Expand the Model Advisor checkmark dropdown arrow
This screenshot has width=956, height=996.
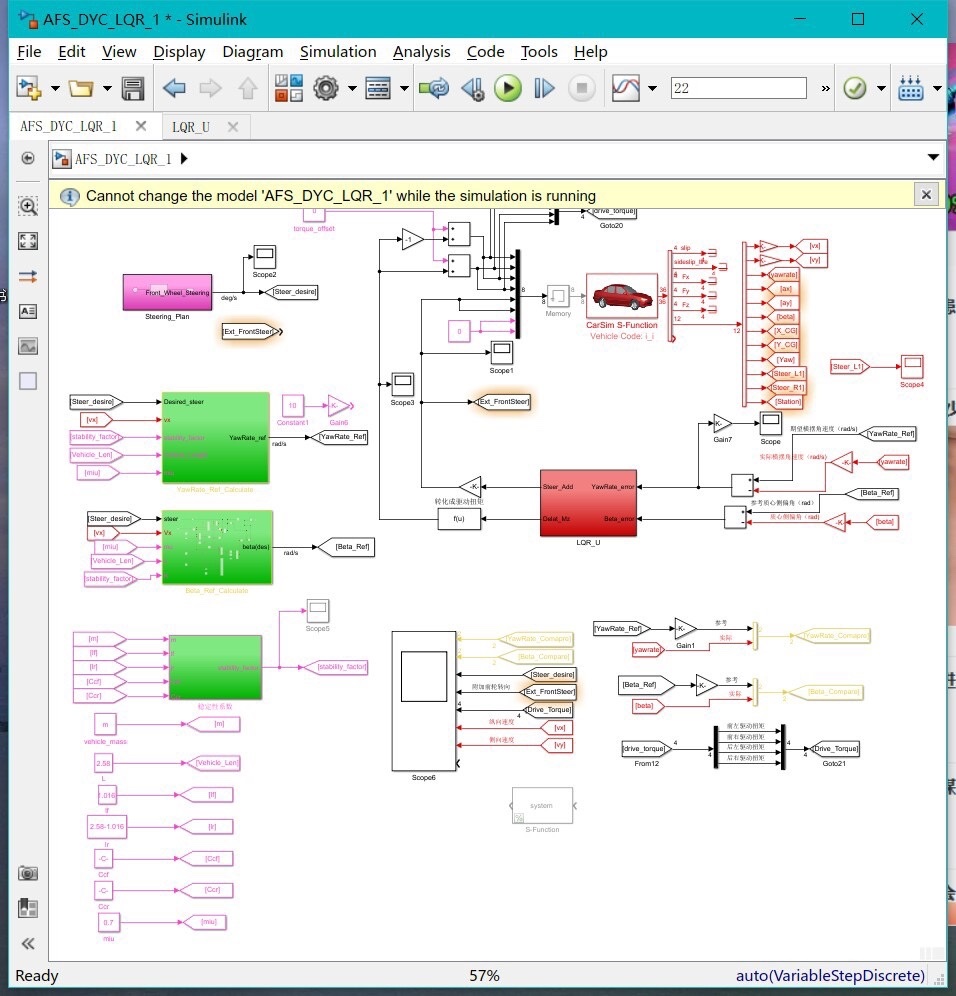[881, 88]
